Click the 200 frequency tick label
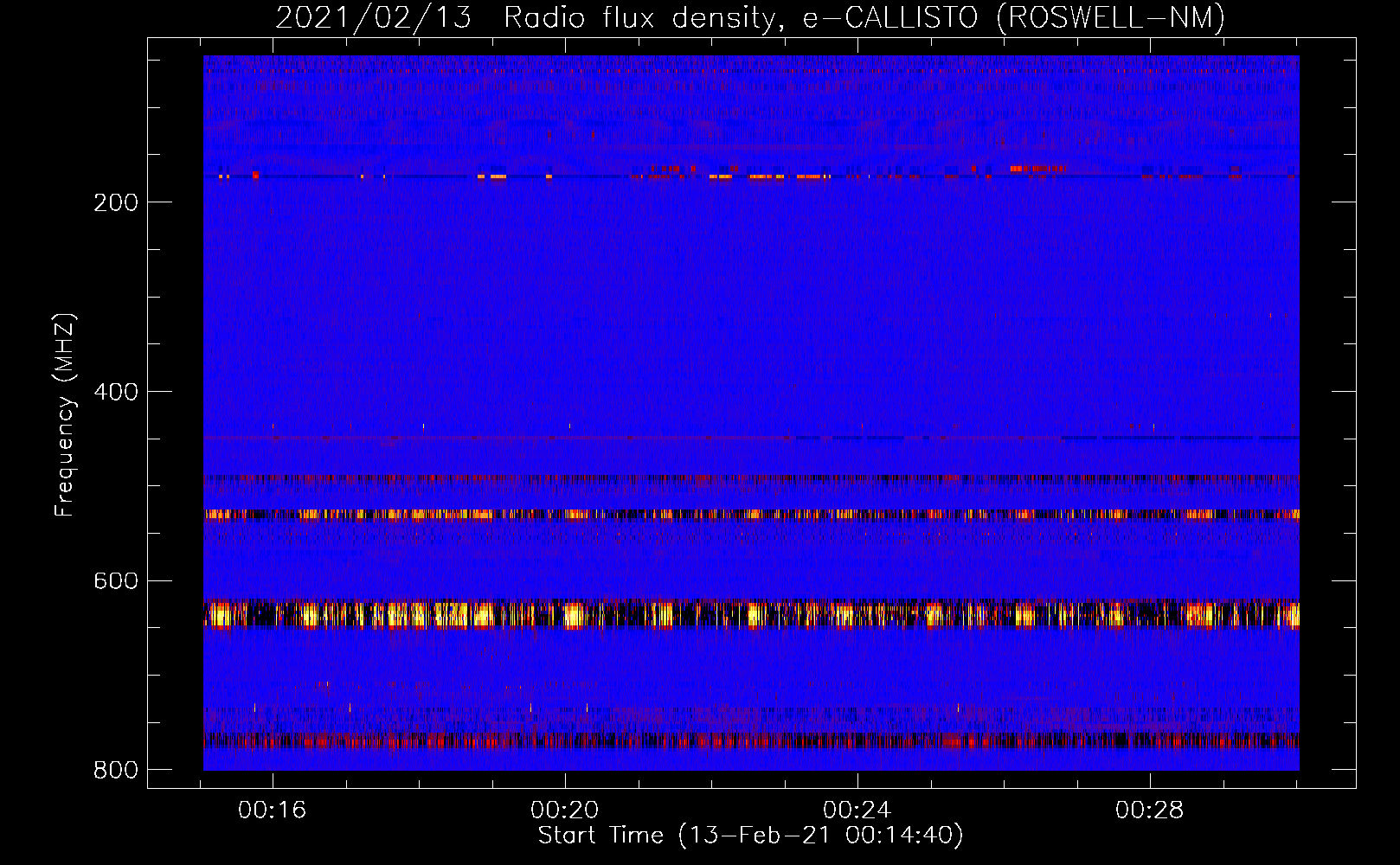1400x865 pixels. pos(116,202)
